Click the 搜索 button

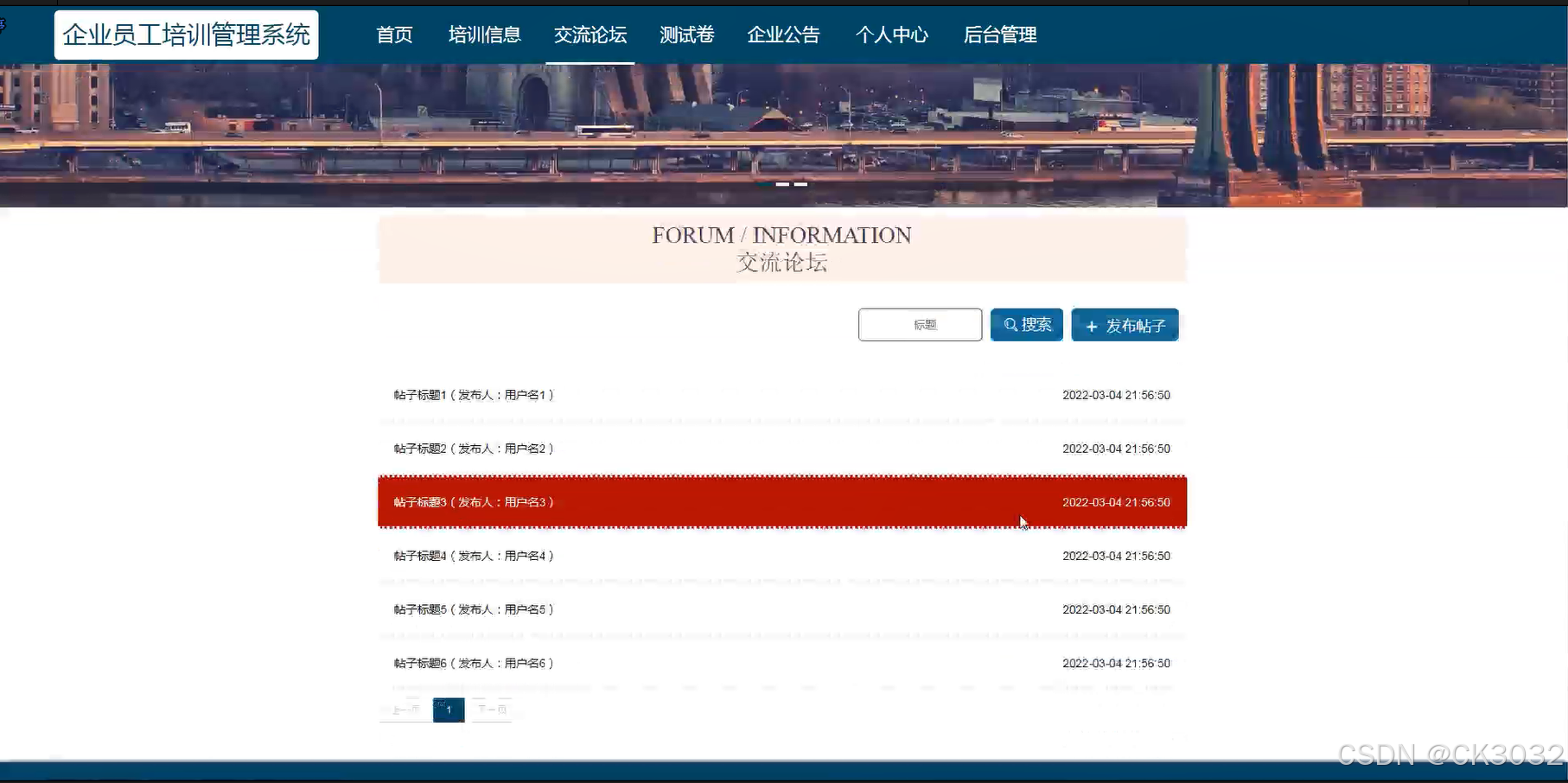point(1026,324)
